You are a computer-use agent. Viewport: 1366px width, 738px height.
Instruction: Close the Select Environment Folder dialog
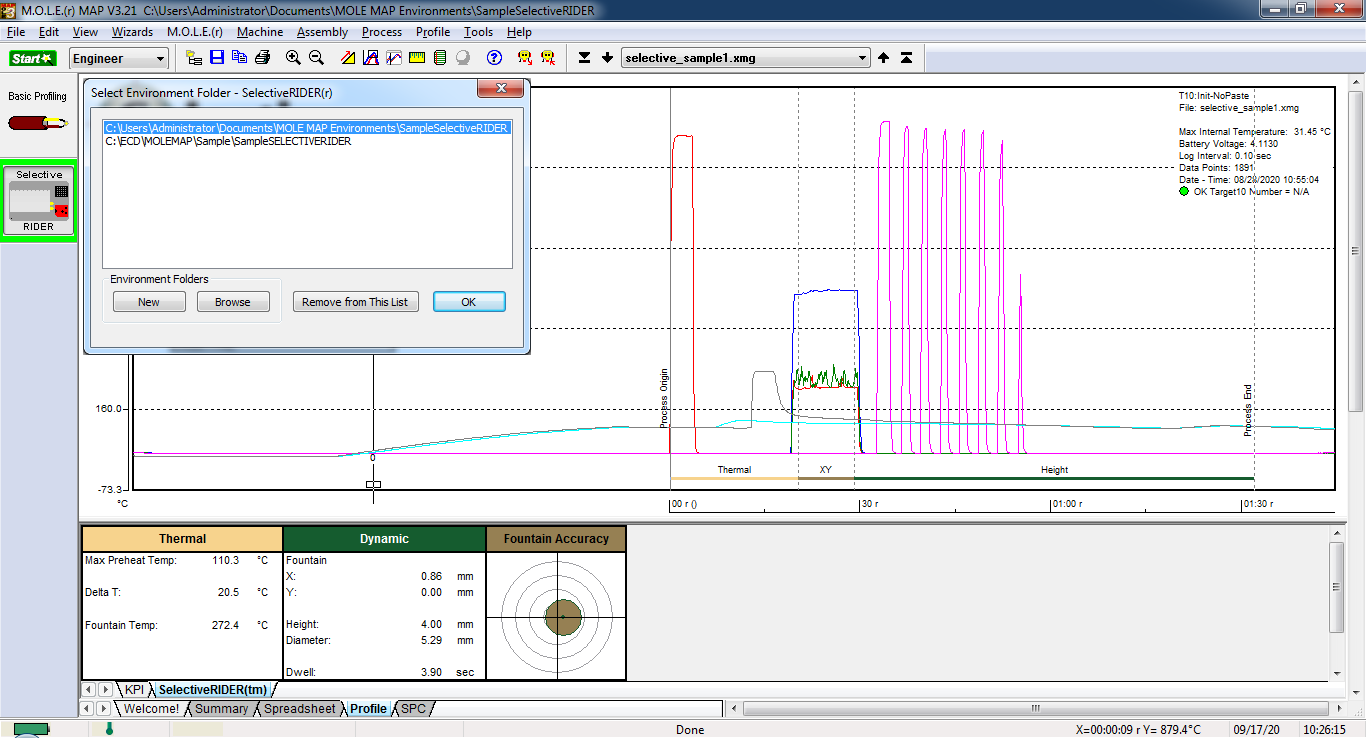pos(500,90)
